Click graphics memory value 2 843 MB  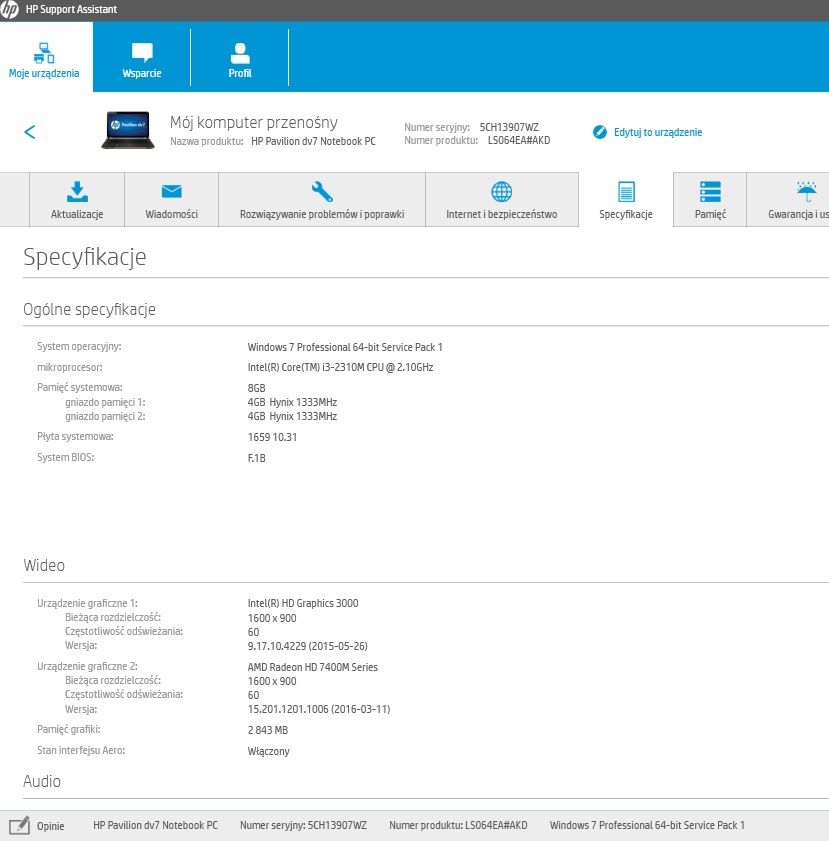click(268, 730)
